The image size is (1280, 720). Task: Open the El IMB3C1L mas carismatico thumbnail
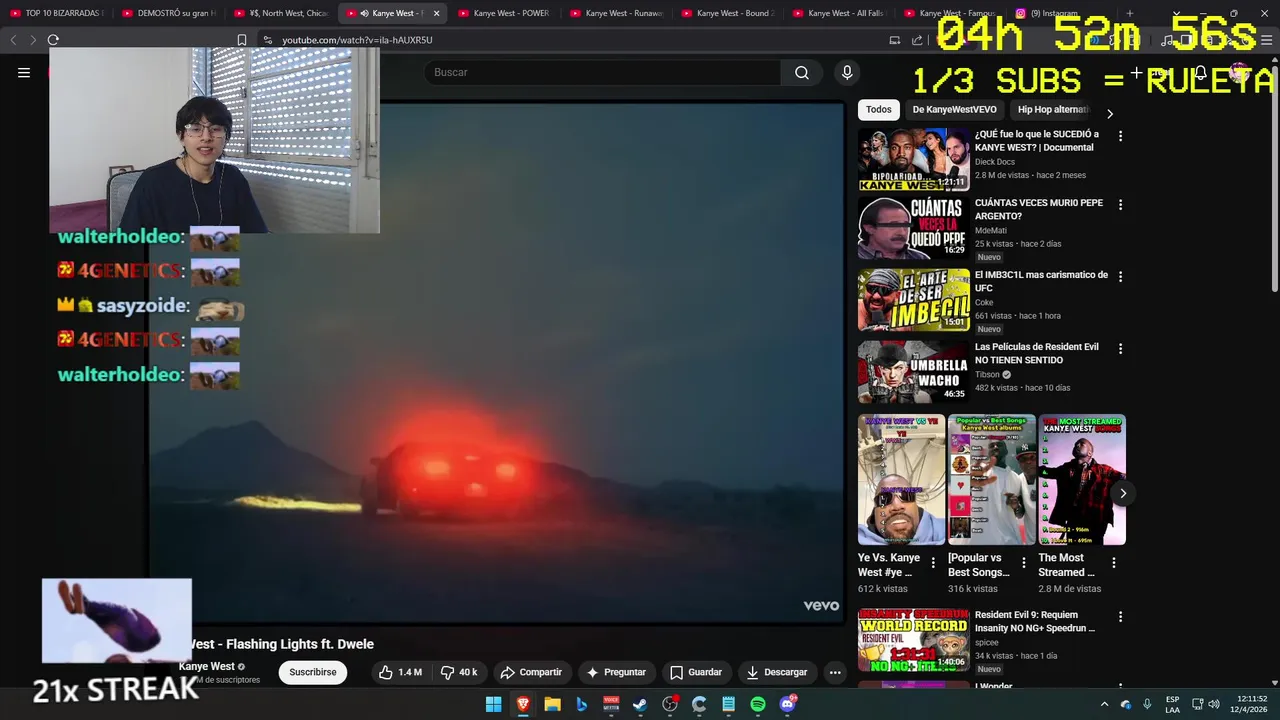(x=914, y=300)
